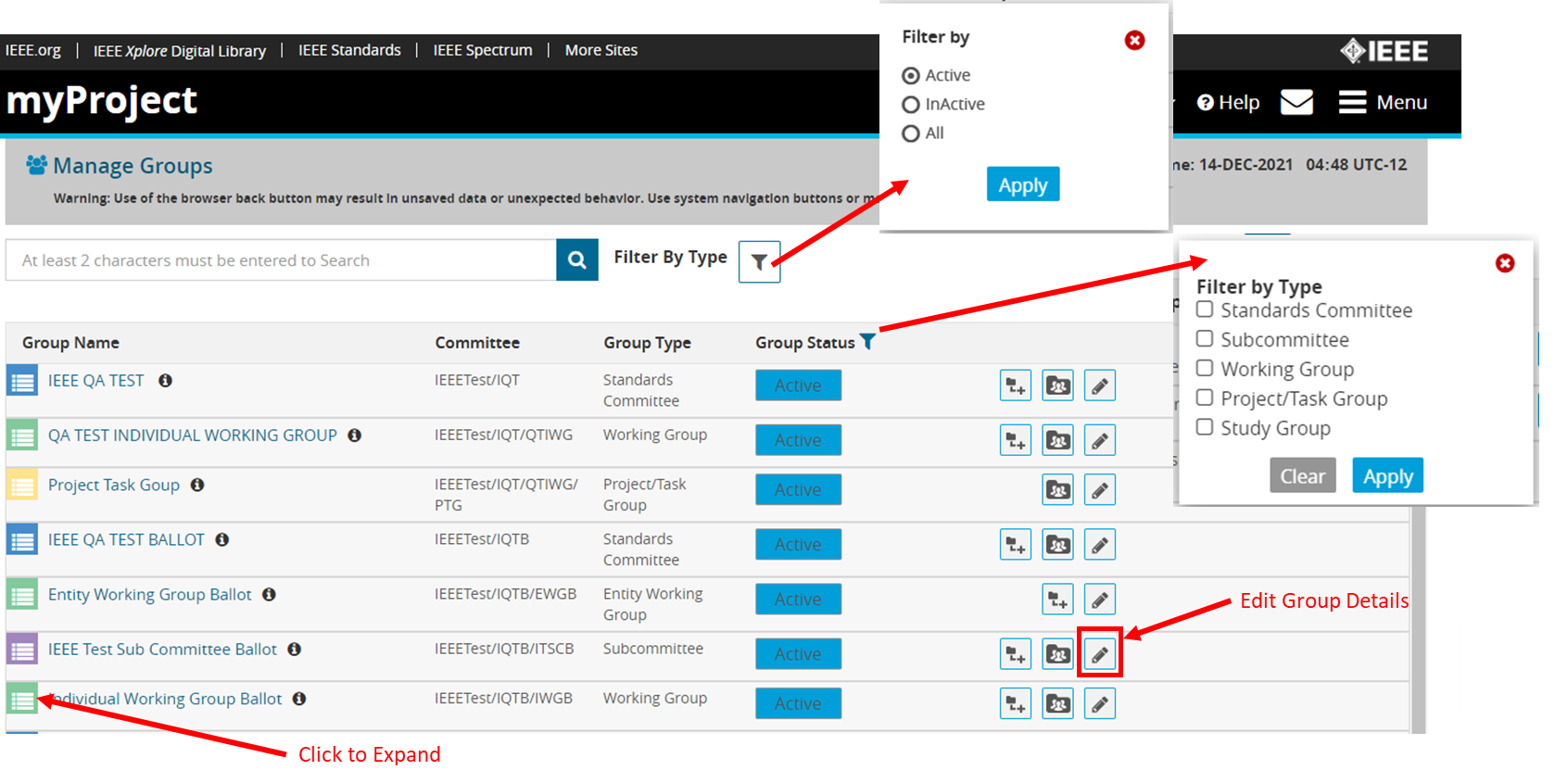Show info for QA TEST INDIVIDUAL WORKING GROUP
Image resolution: width=1568 pixels, height=783 pixels.
coord(354,436)
